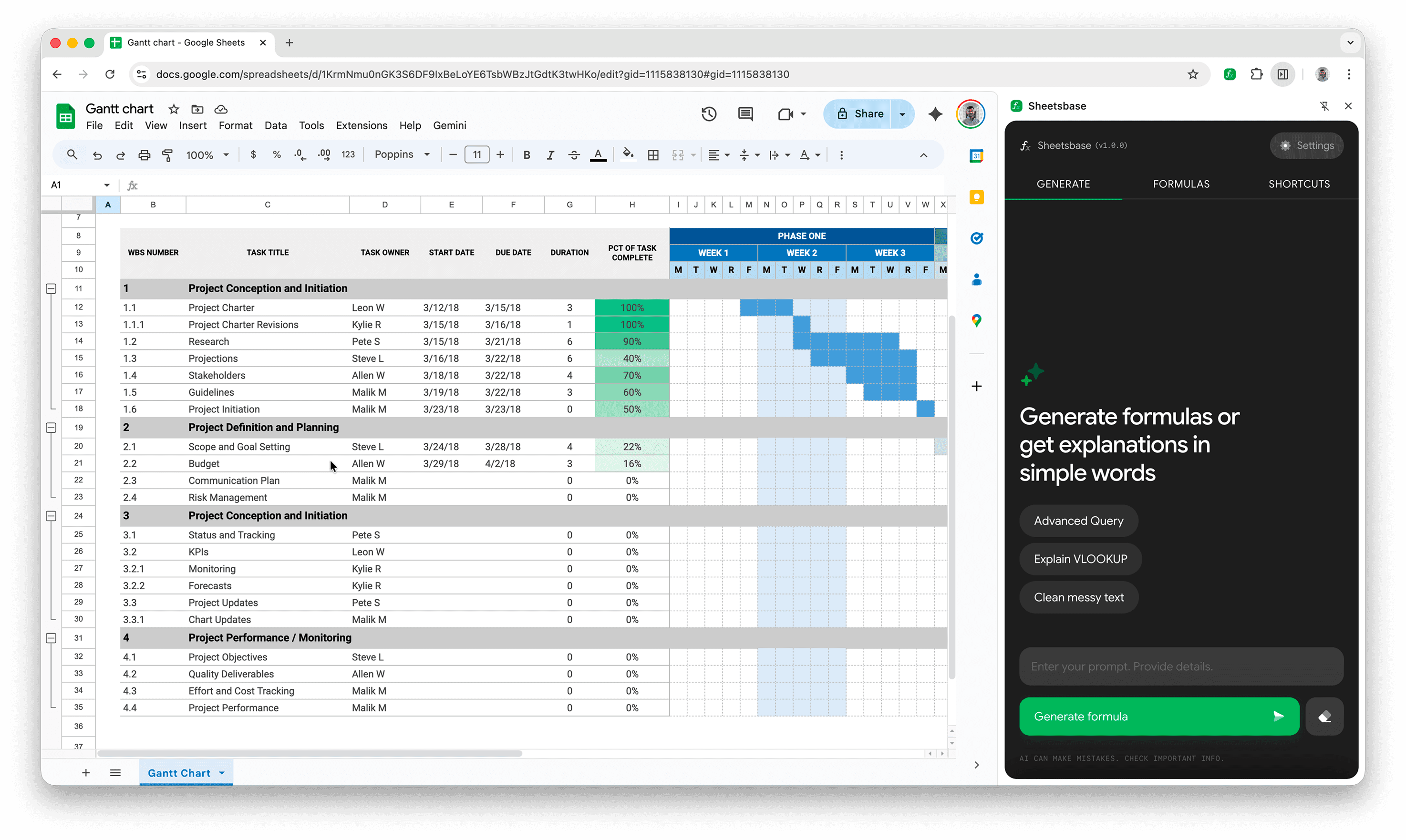Open version history
This screenshot has height=840, width=1406.
pyautogui.click(x=708, y=114)
